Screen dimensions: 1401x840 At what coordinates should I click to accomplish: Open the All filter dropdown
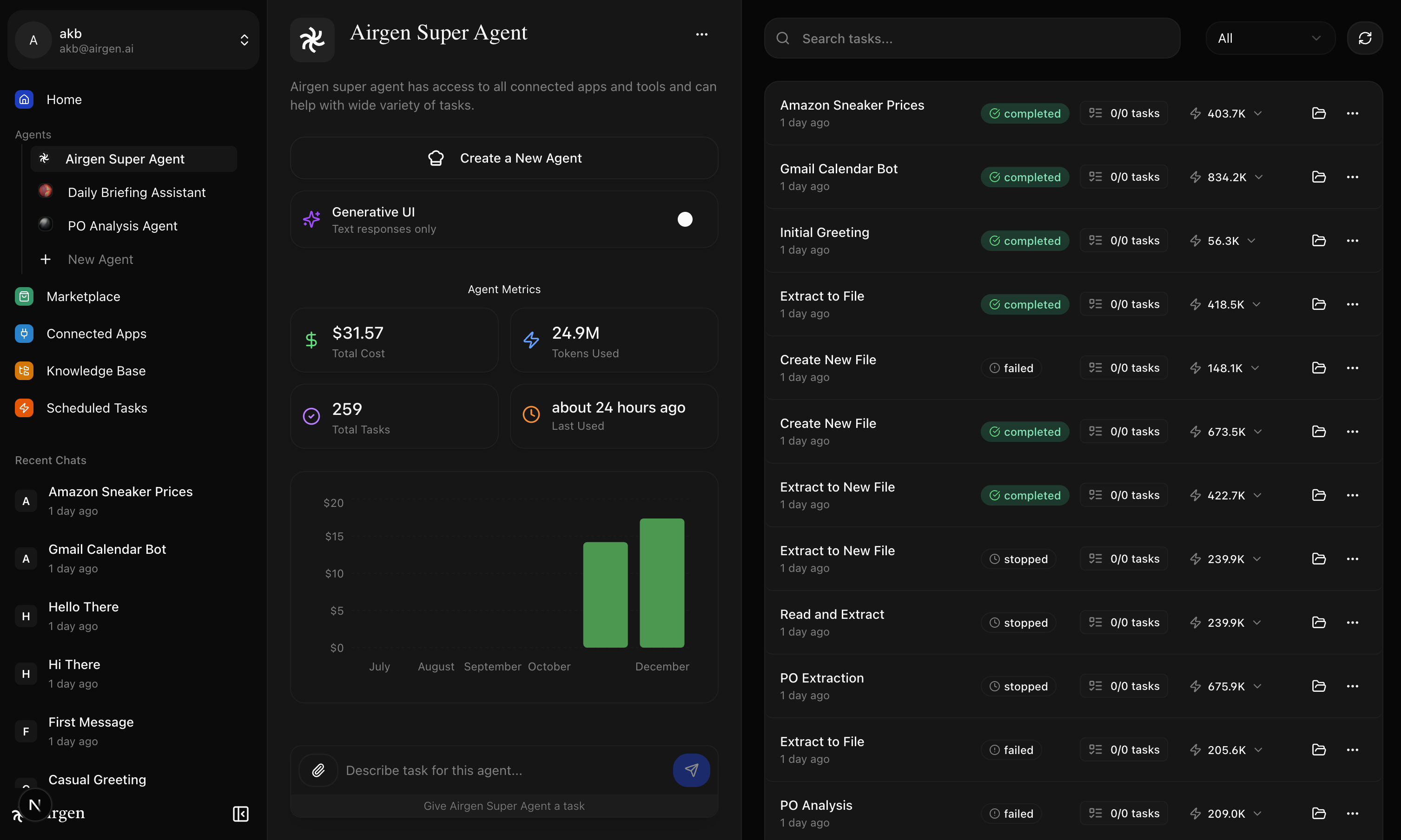click(x=1269, y=38)
